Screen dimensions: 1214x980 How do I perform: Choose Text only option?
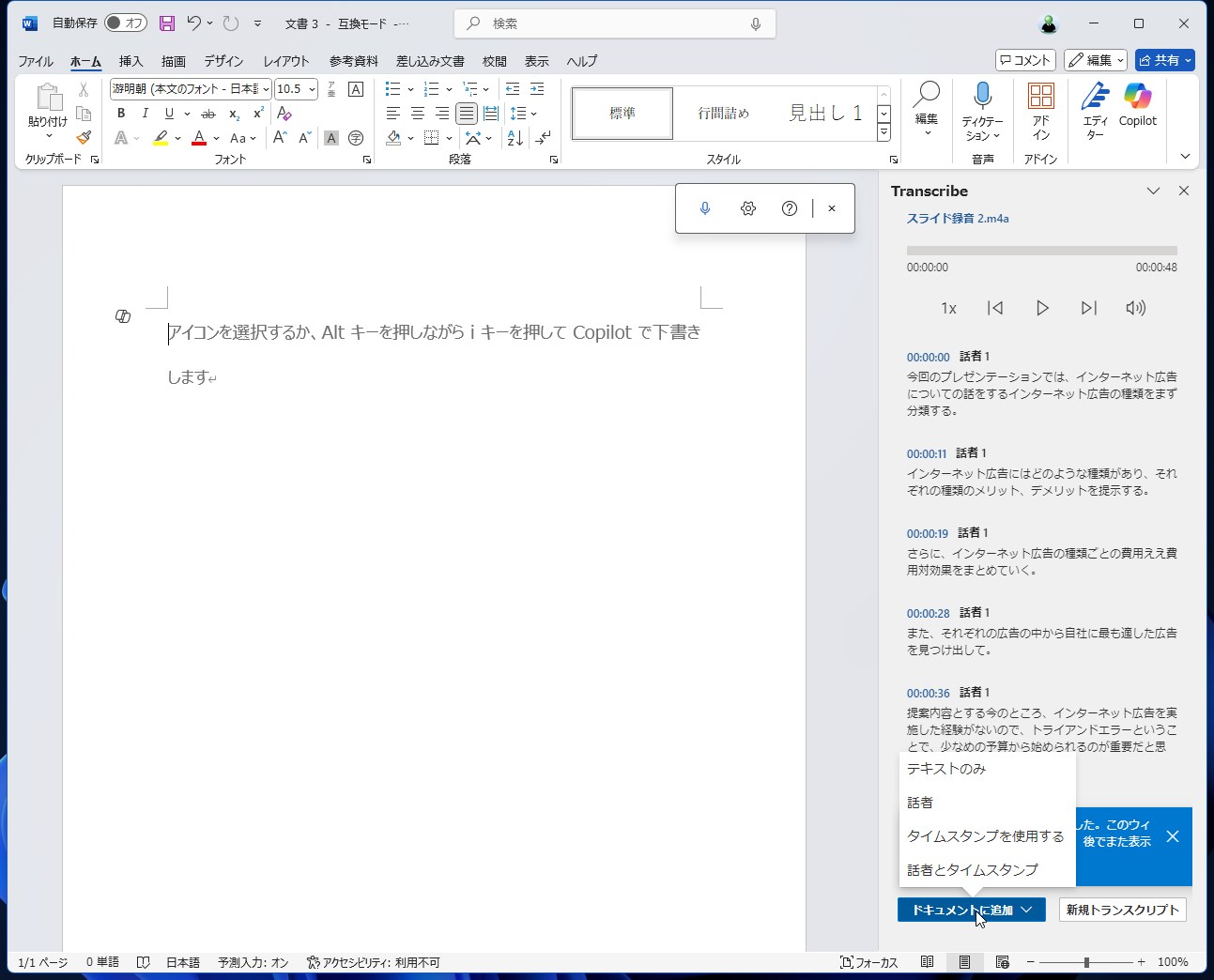(987, 769)
